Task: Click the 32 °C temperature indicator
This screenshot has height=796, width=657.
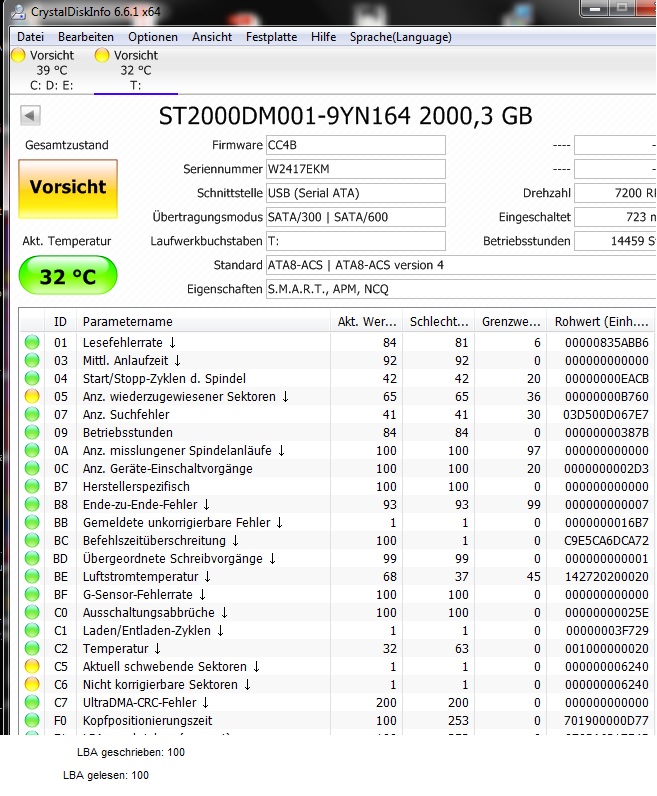Action: tap(68, 276)
